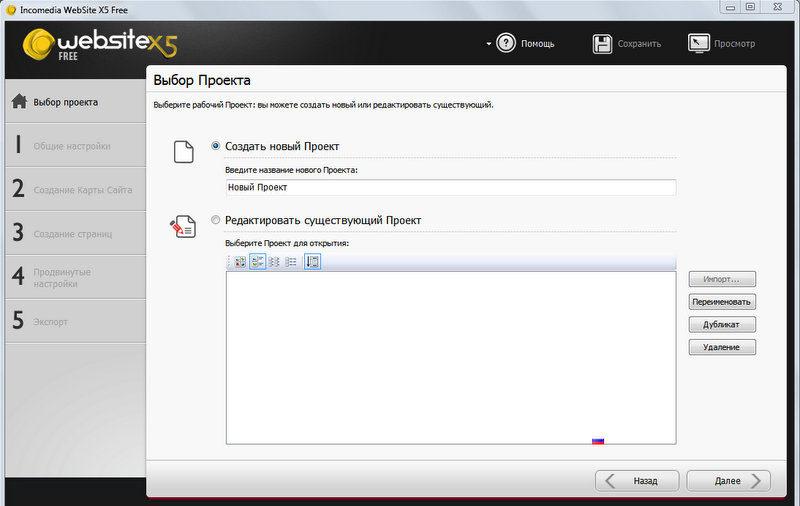Switch project list to large thumbnails view
The width and height of the screenshot is (800, 506).
[240, 262]
